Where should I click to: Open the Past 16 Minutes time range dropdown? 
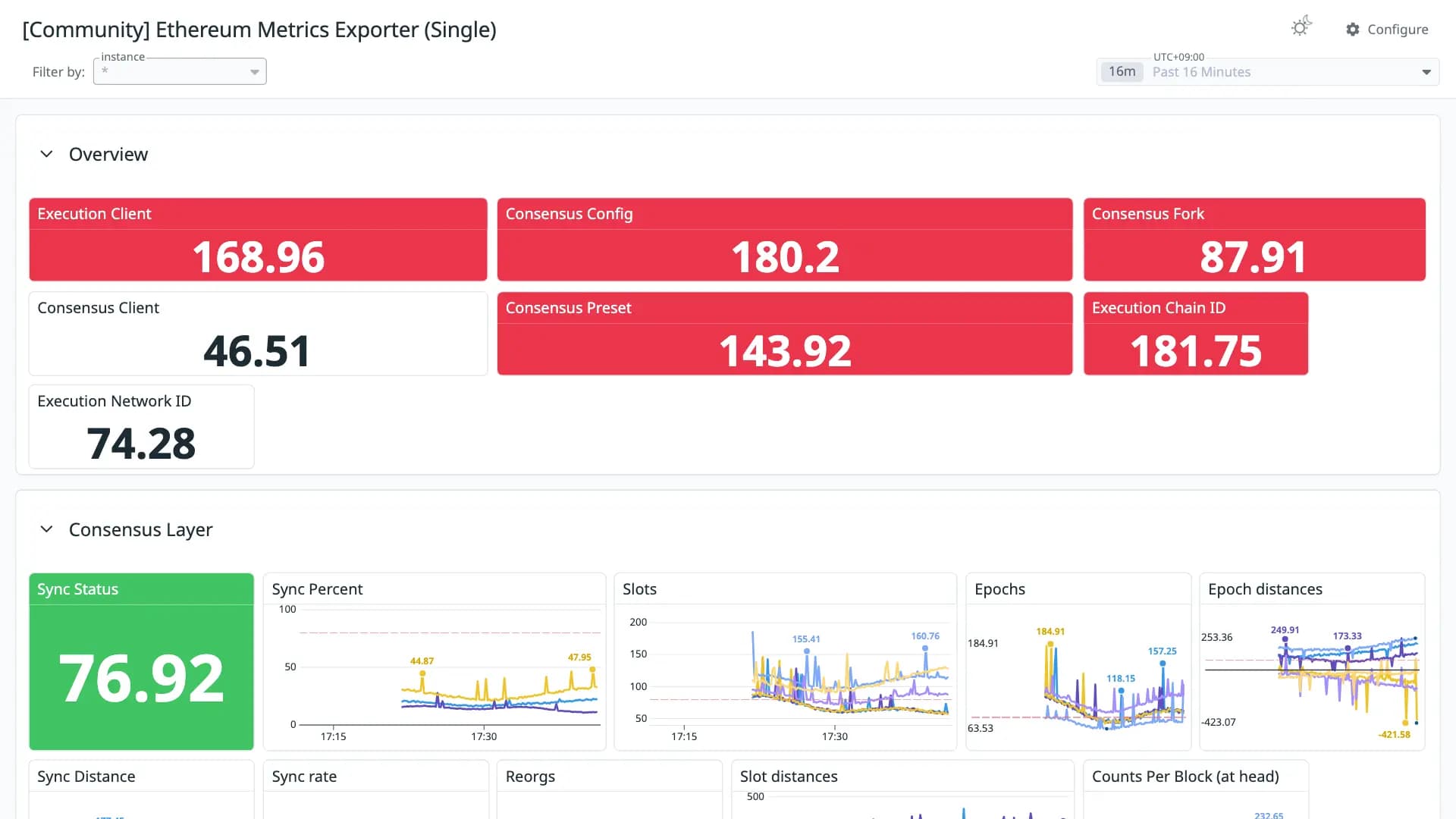coord(1268,71)
